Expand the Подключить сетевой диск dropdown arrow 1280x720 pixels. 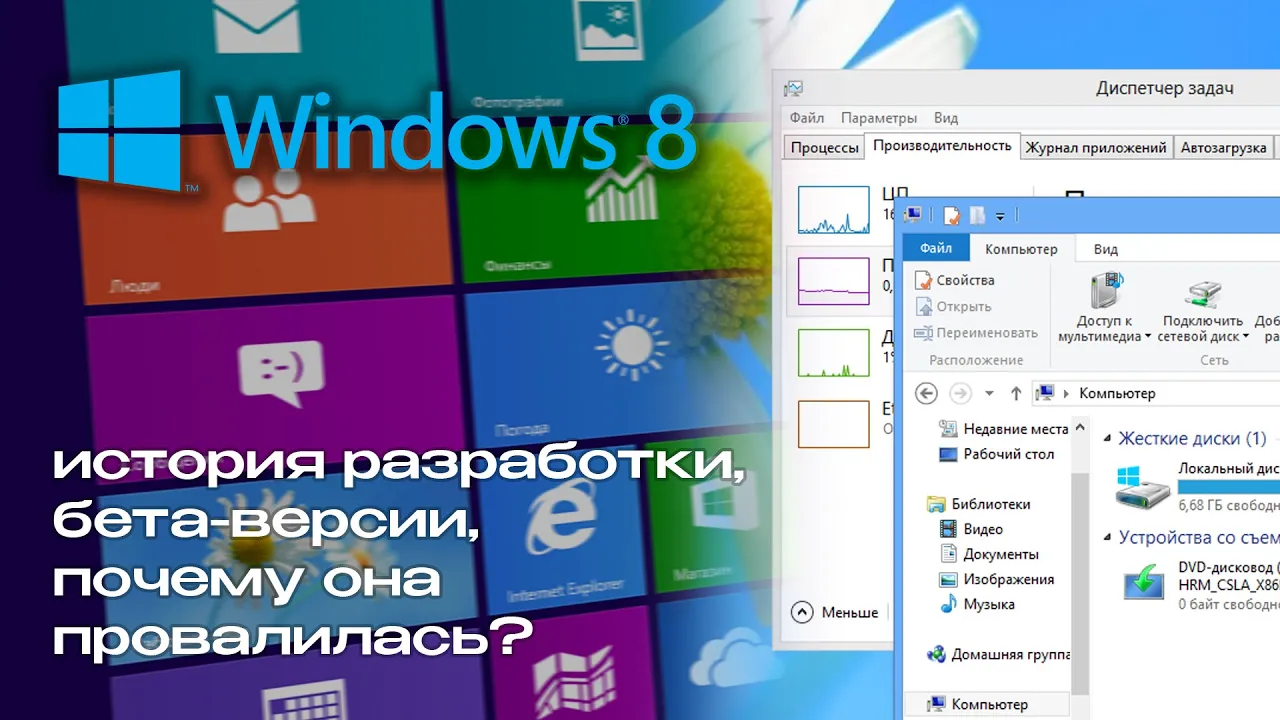1245,337
